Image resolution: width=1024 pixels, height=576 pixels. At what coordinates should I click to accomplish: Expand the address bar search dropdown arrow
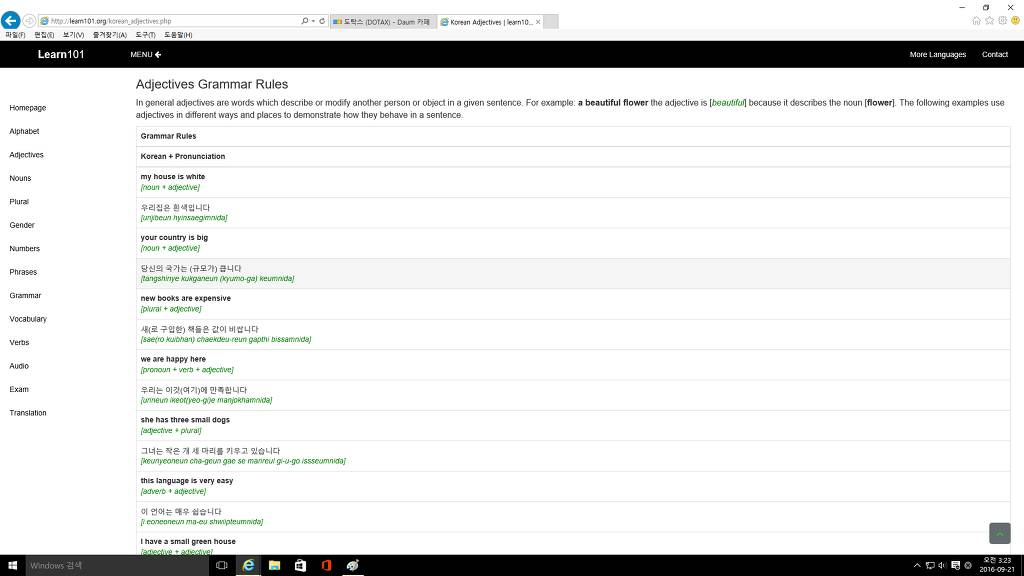[312, 21]
